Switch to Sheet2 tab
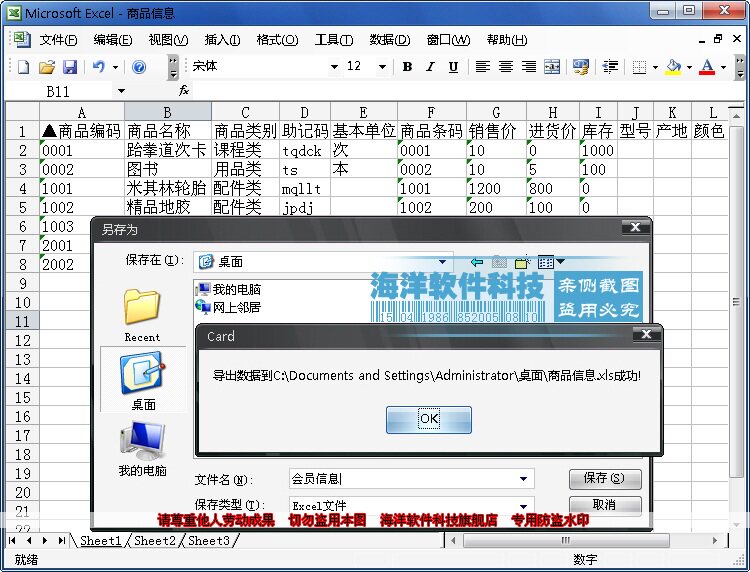Viewport: 750px width, 572px height. point(154,540)
